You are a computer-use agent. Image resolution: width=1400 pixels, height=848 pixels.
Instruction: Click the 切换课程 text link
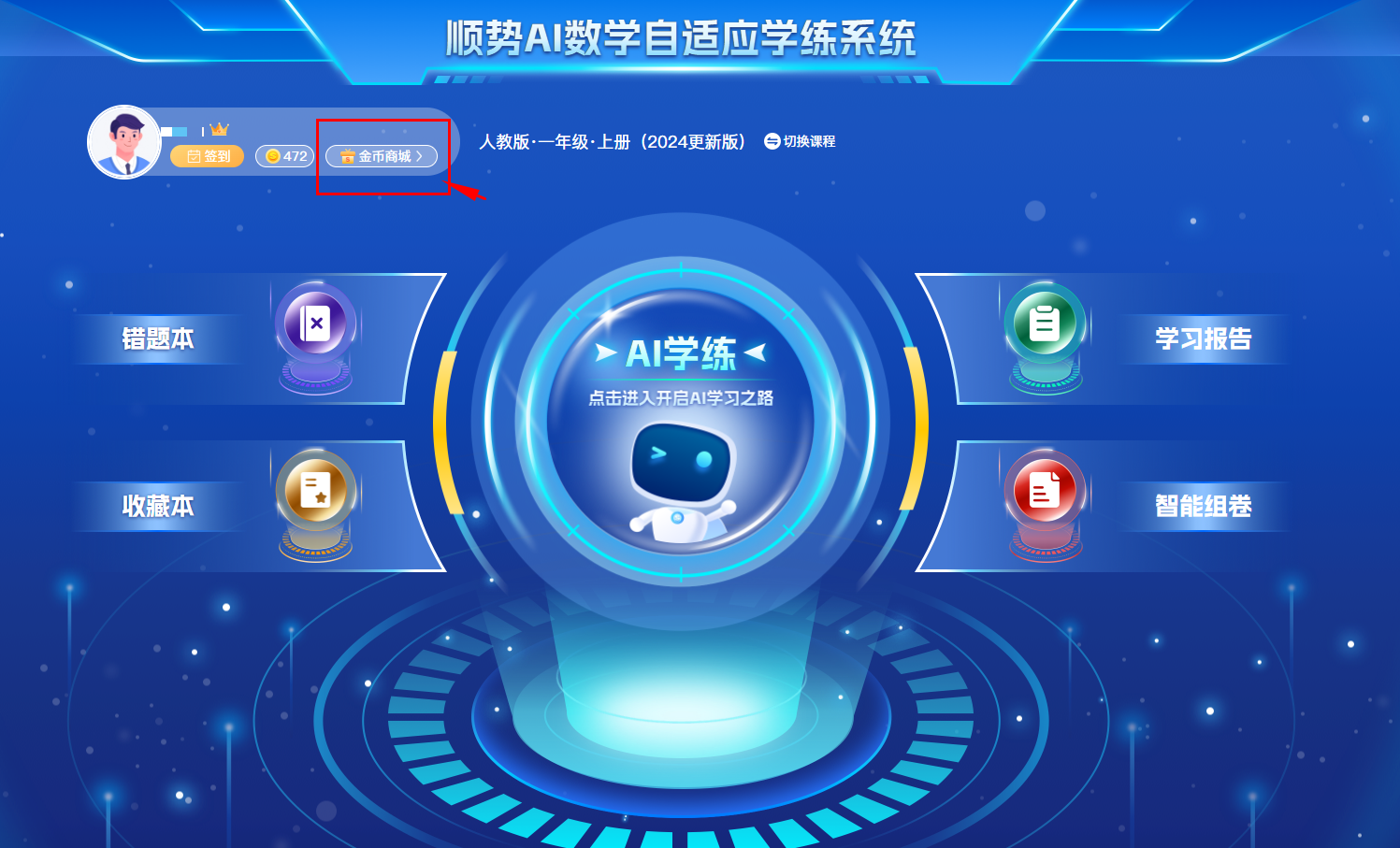point(809,141)
